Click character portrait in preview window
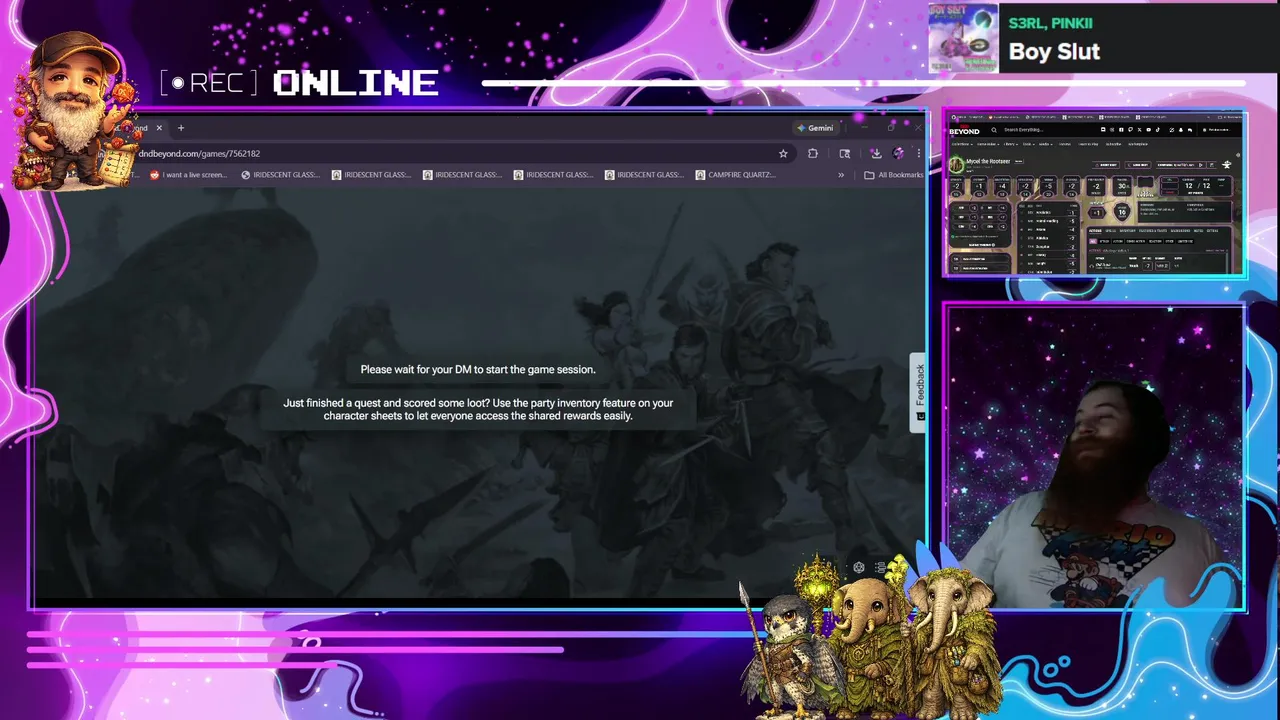The width and height of the screenshot is (1280, 720). pos(956,164)
